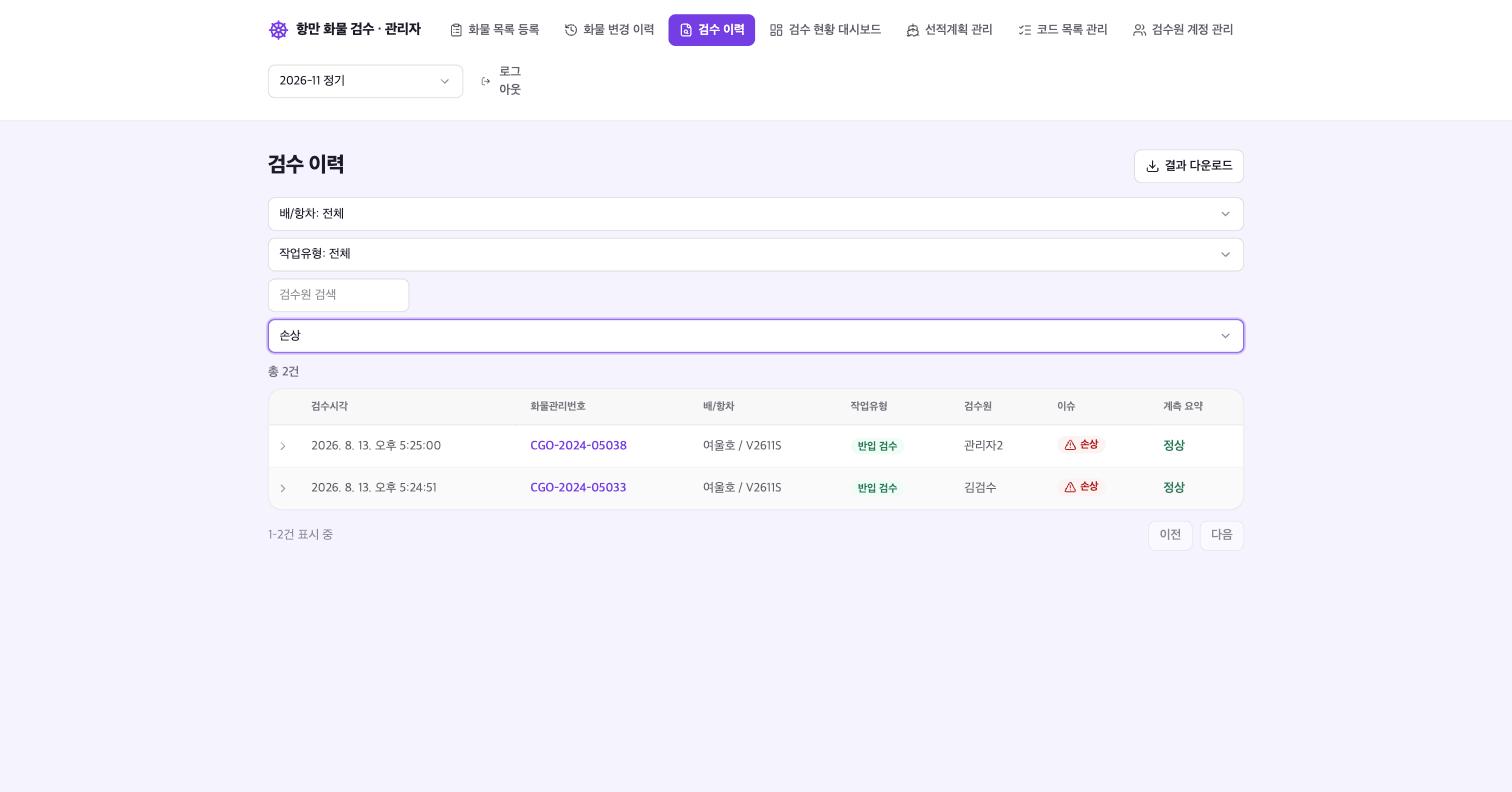The image size is (1512, 792).
Task: Click 정상 status in CGO-2024-05038 row
Action: click(x=1174, y=446)
